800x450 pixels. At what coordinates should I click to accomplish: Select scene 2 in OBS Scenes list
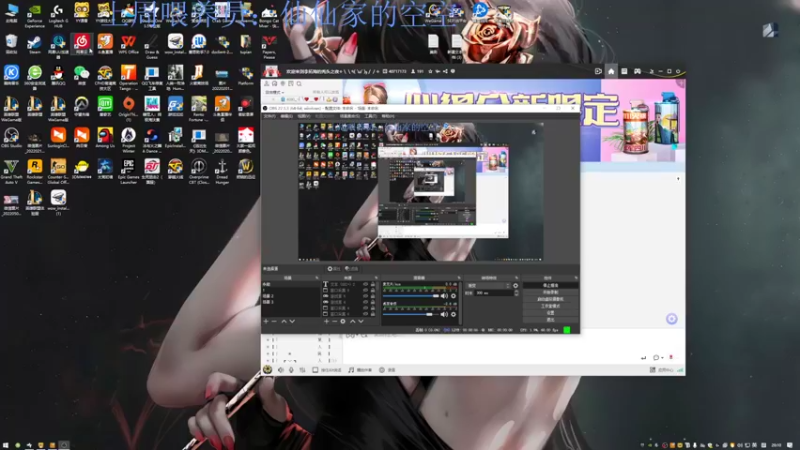point(291,296)
